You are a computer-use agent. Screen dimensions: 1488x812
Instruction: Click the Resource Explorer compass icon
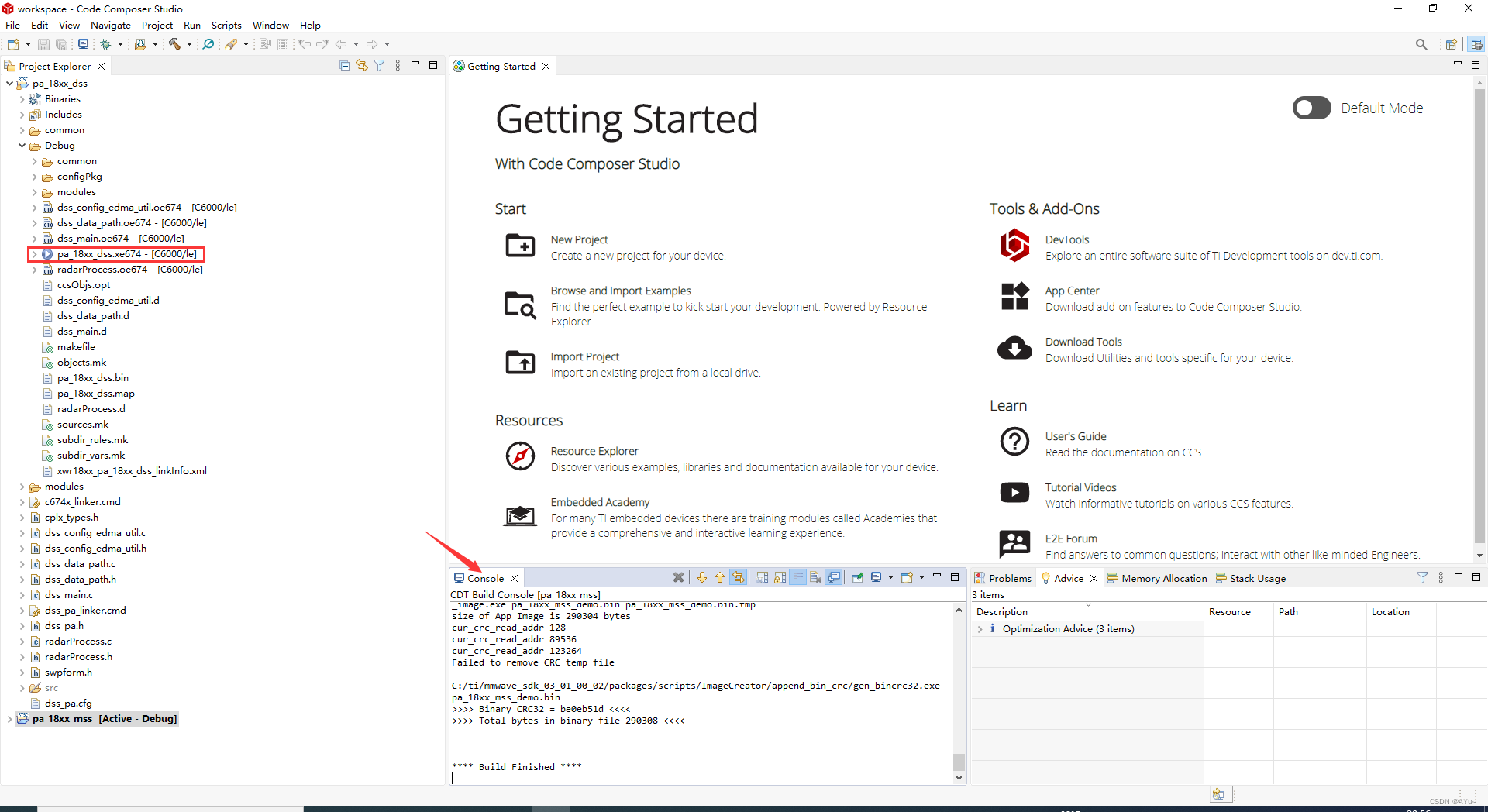520,456
